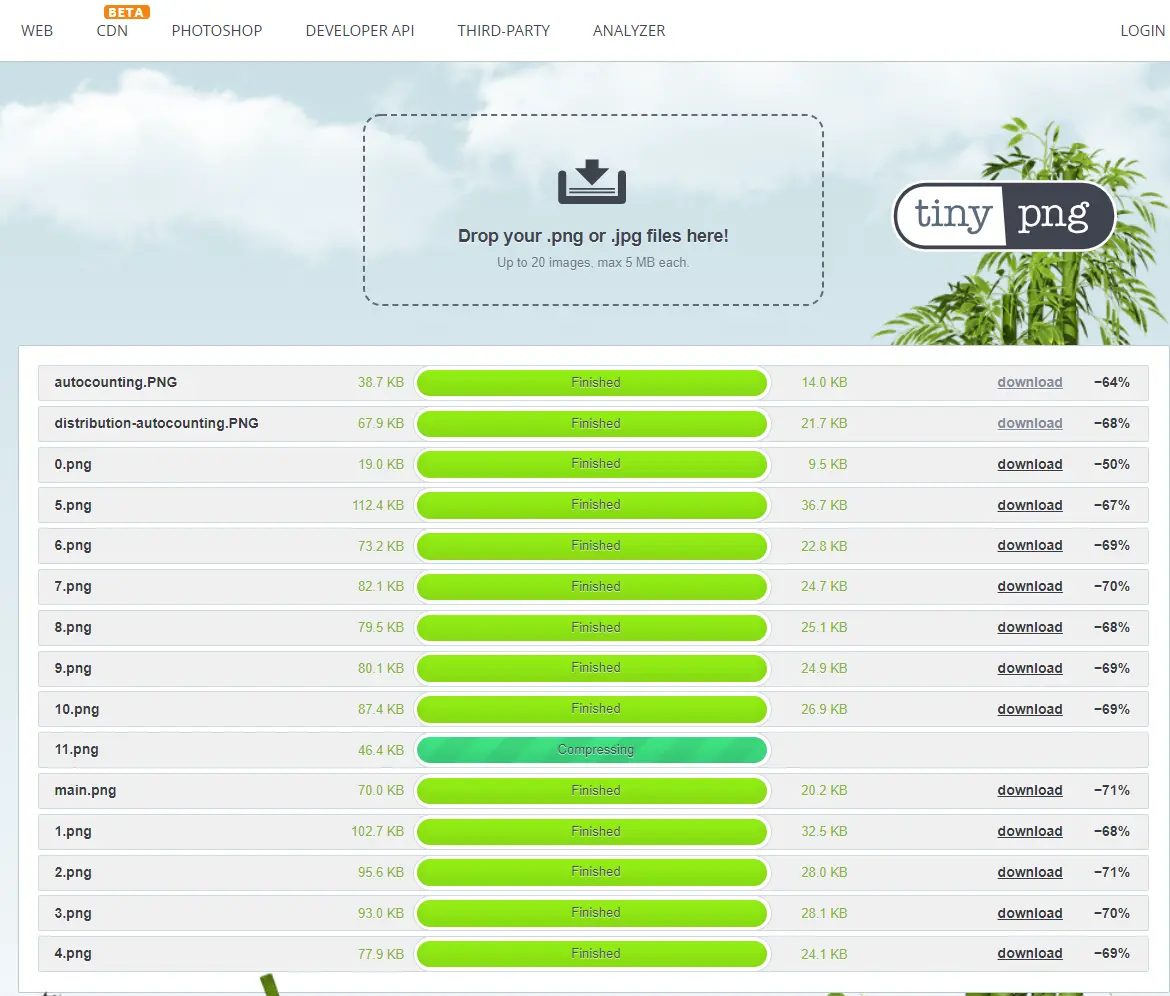Viewport: 1170px width, 996px height.
Task: Download compressed 10.png
Action: pos(1030,710)
